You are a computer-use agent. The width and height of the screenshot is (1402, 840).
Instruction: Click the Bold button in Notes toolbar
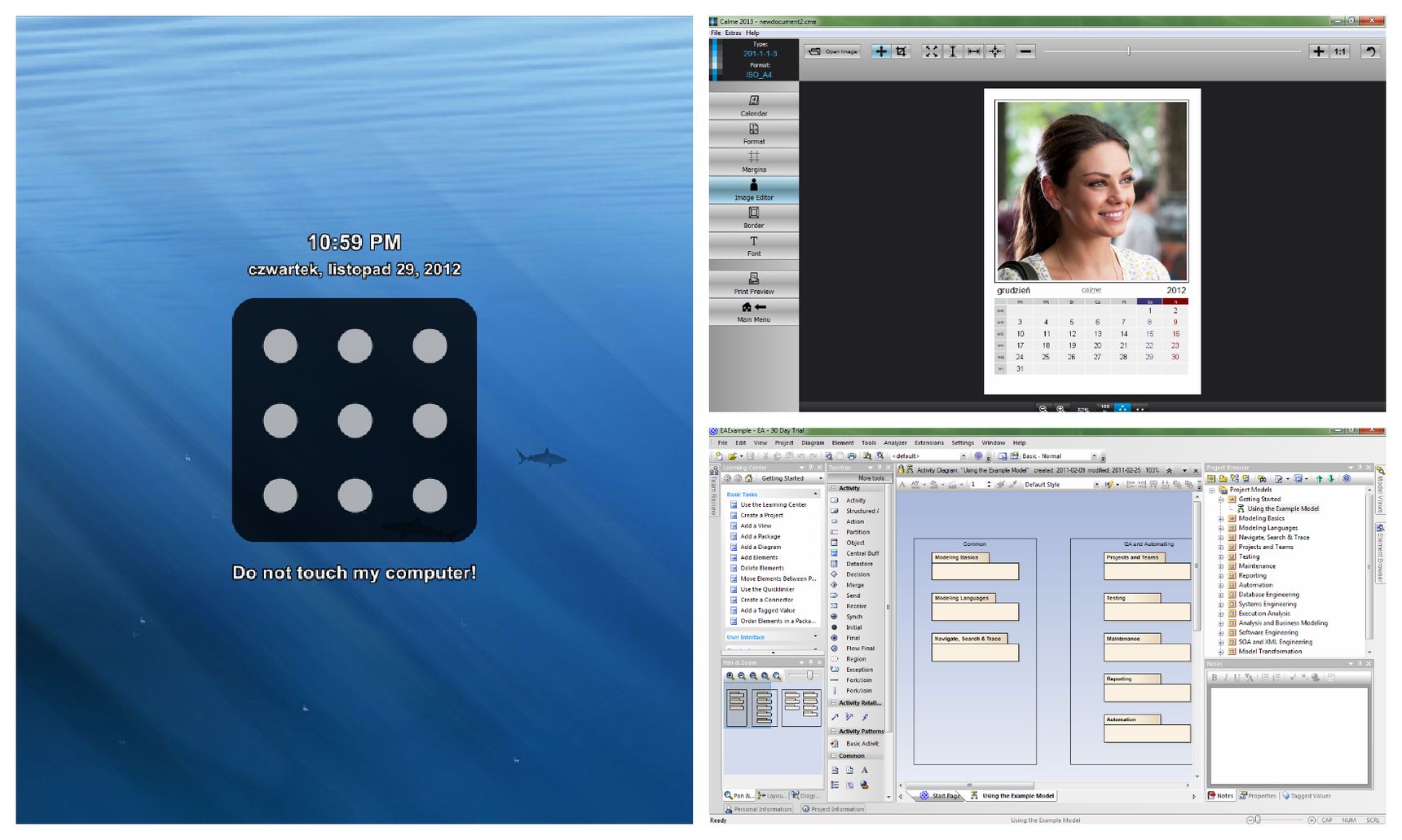coord(1214,678)
